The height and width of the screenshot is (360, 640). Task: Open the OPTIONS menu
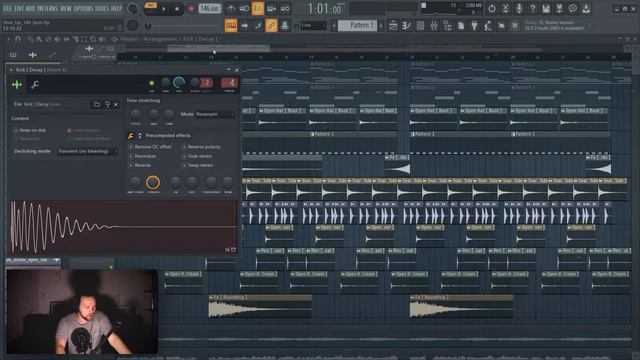tap(83, 8)
